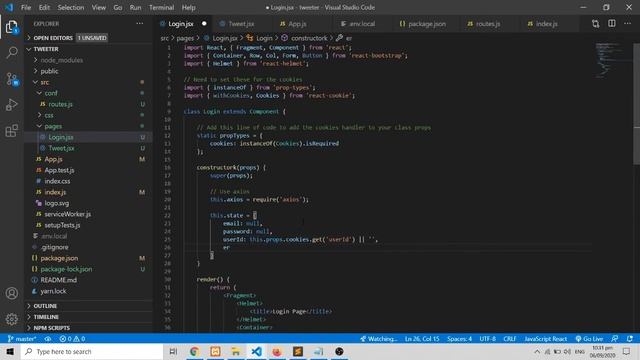Open routes.js in the file tree
Image resolution: width=640 pixels, height=360 pixels.
[x=89, y=104]
